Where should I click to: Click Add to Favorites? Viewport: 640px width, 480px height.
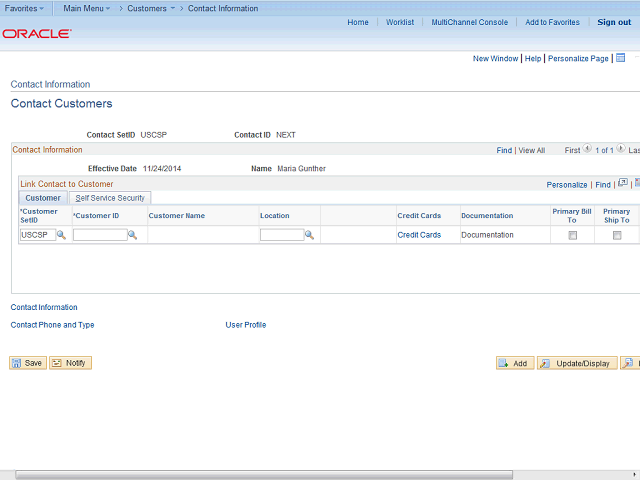point(552,22)
